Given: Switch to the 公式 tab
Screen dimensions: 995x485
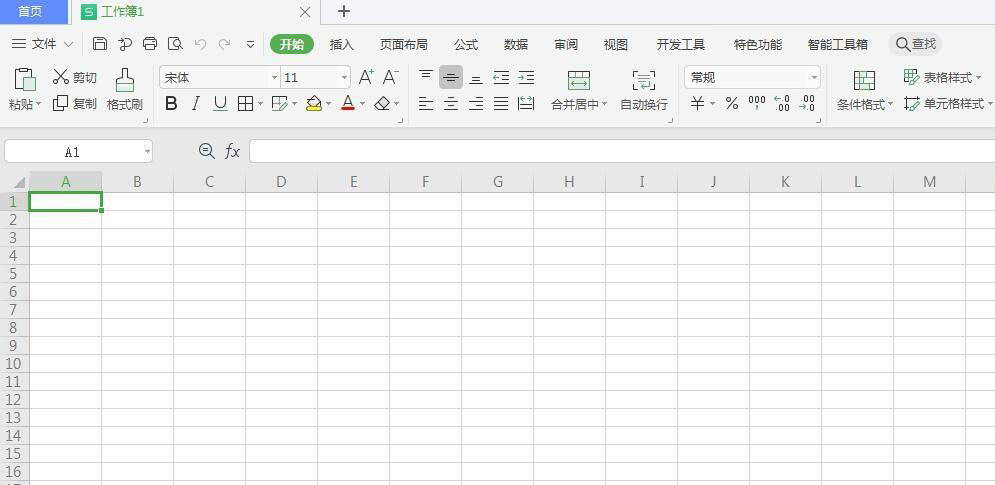Looking at the screenshot, I should (466, 44).
